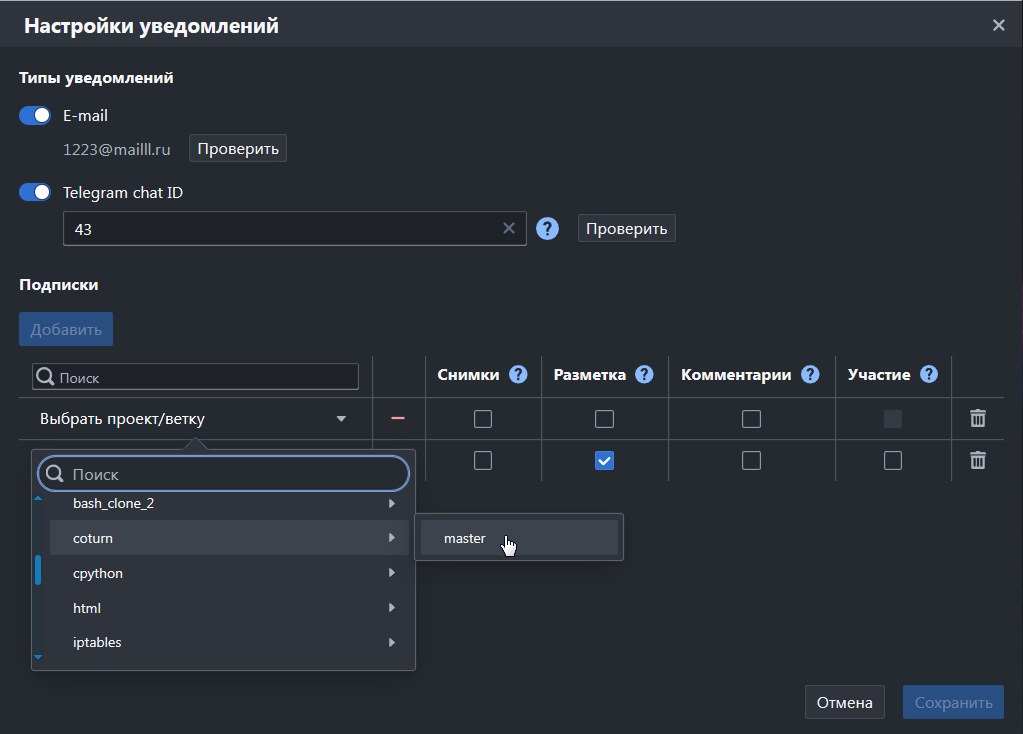
Task: Click the project list scrollbar thumb
Action: (x=38, y=570)
